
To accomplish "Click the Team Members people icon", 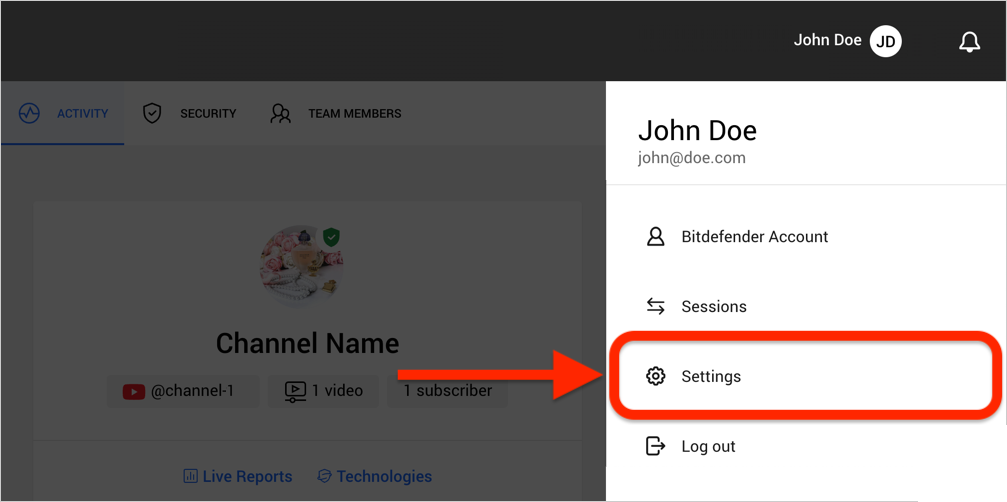I will point(281,114).
